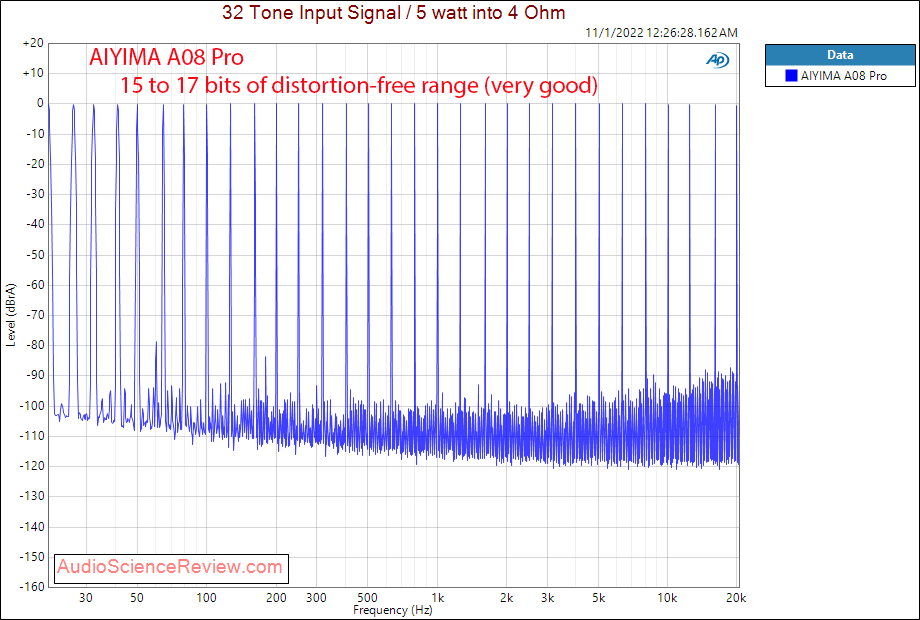Image resolution: width=920 pixels, height=620 pixels.
Task: Click the '3k' frequency axis tick label
Action: click(x=547, y=598)
